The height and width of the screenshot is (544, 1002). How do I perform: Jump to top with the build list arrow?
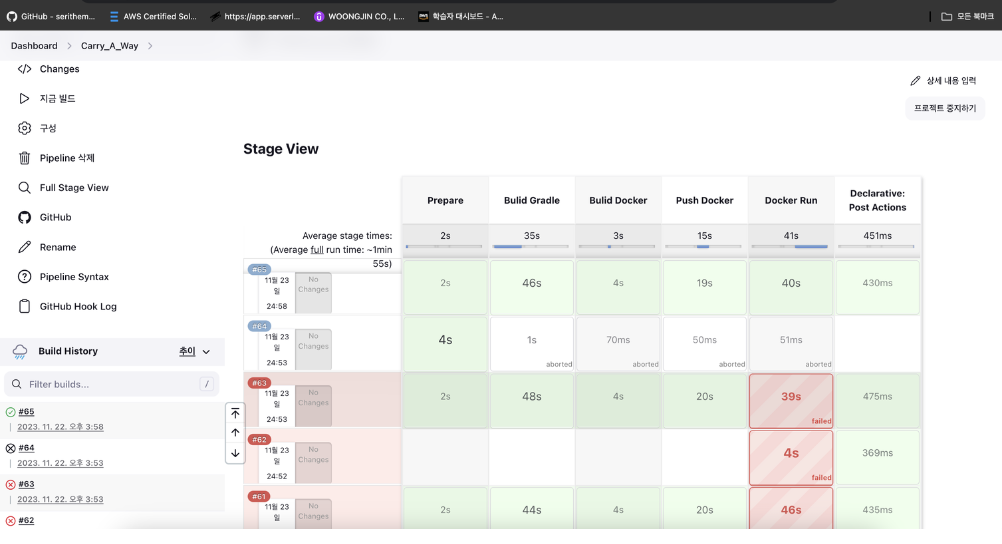[235, 413]
